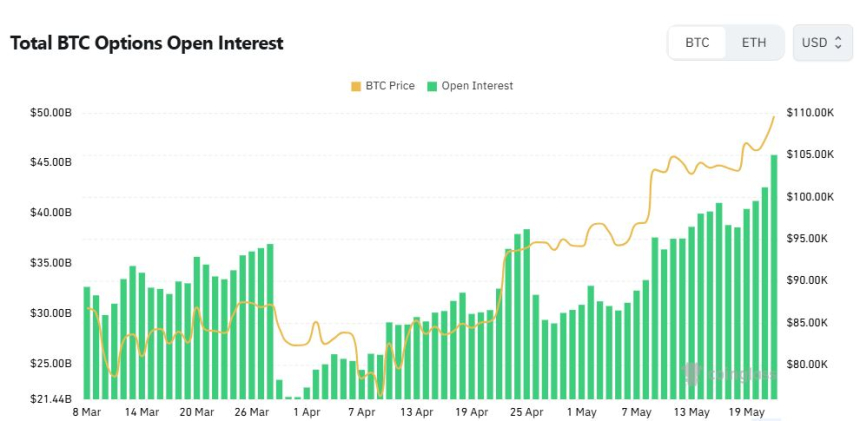Click the green Open Interest legend swatch
The image size is (860, 421).
point(432,86)
